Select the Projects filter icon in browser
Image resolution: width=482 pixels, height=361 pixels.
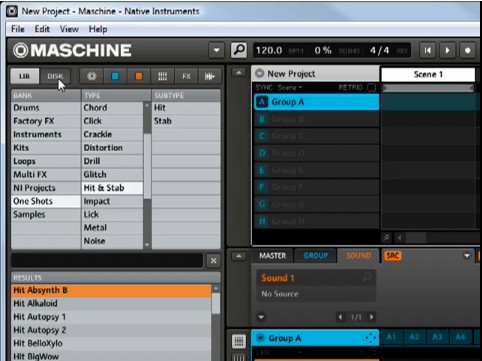click(92, 76)
